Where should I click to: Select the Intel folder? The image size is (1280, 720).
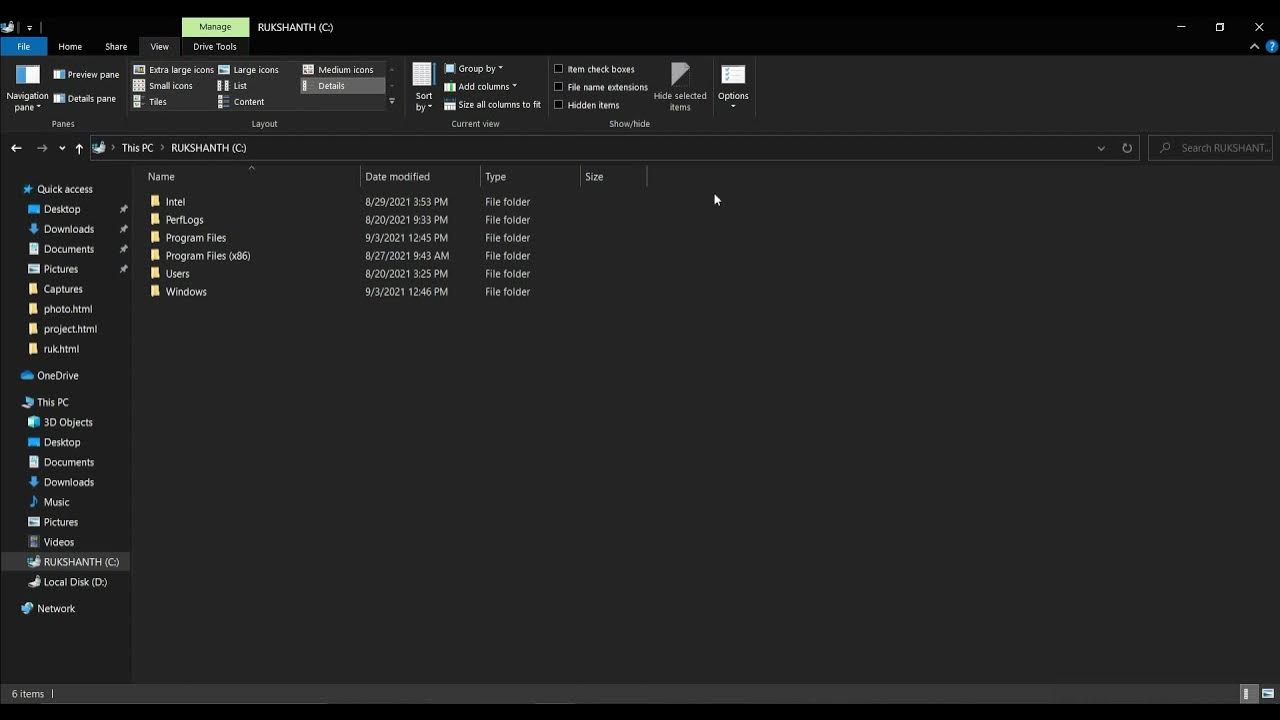point(175,202)
